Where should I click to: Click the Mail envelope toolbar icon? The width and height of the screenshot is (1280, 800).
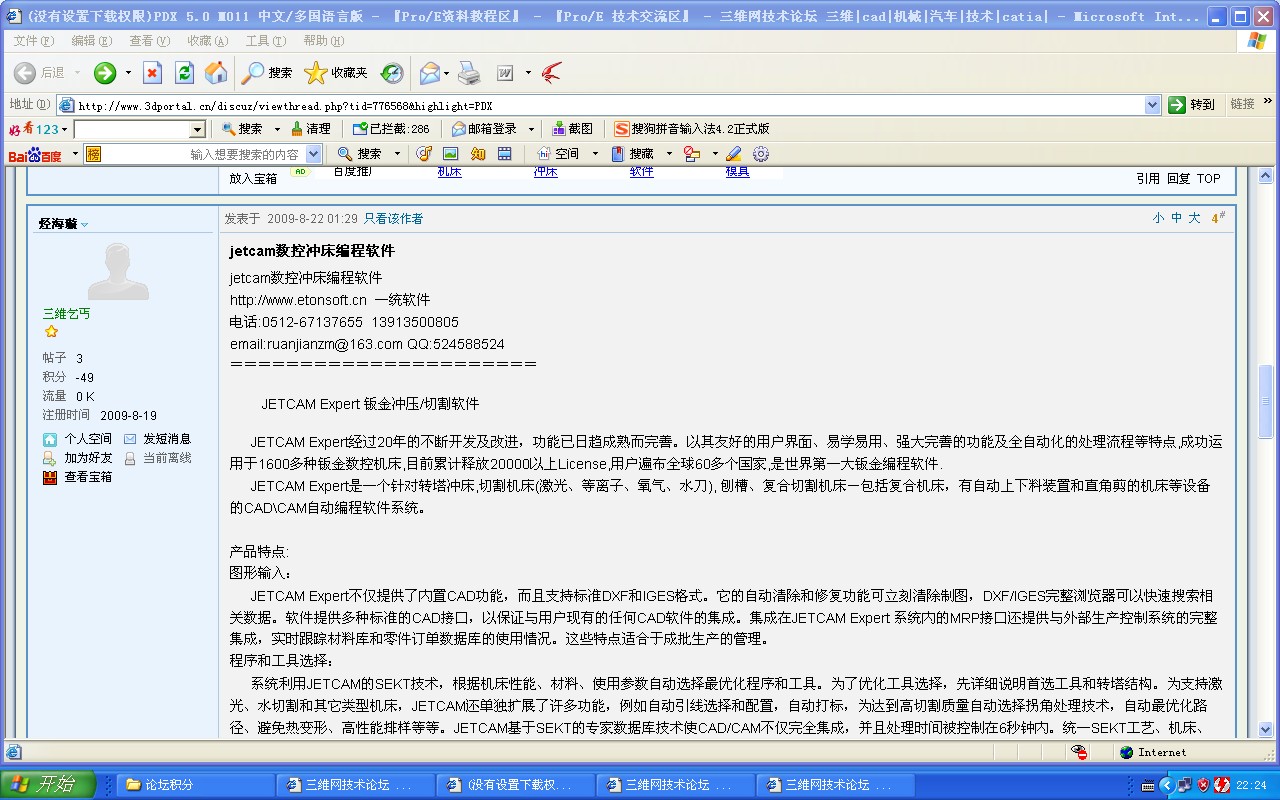click(429, 73)
